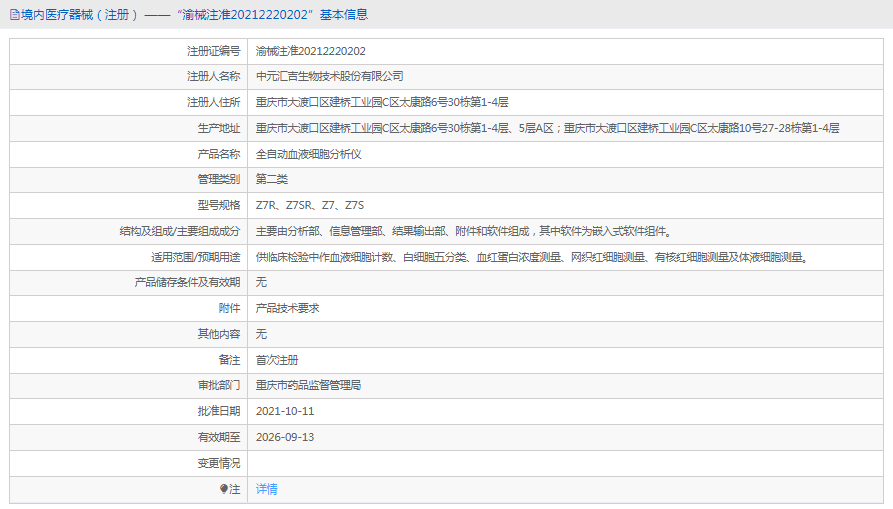Click the 审批部门 label
The height and width of the screenshot is (509, 893).
click(x=219, y=385)
